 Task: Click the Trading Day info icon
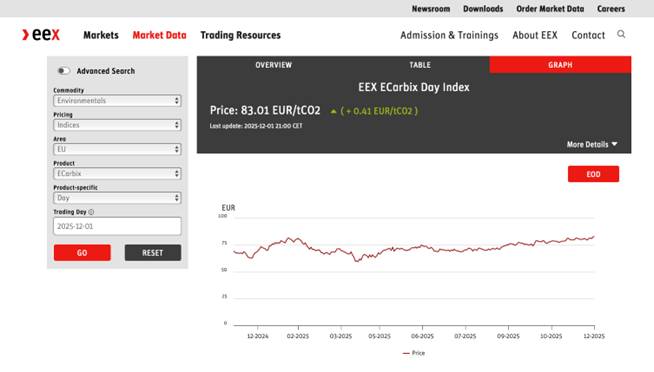pyautogui.click(x=91, y=212)
